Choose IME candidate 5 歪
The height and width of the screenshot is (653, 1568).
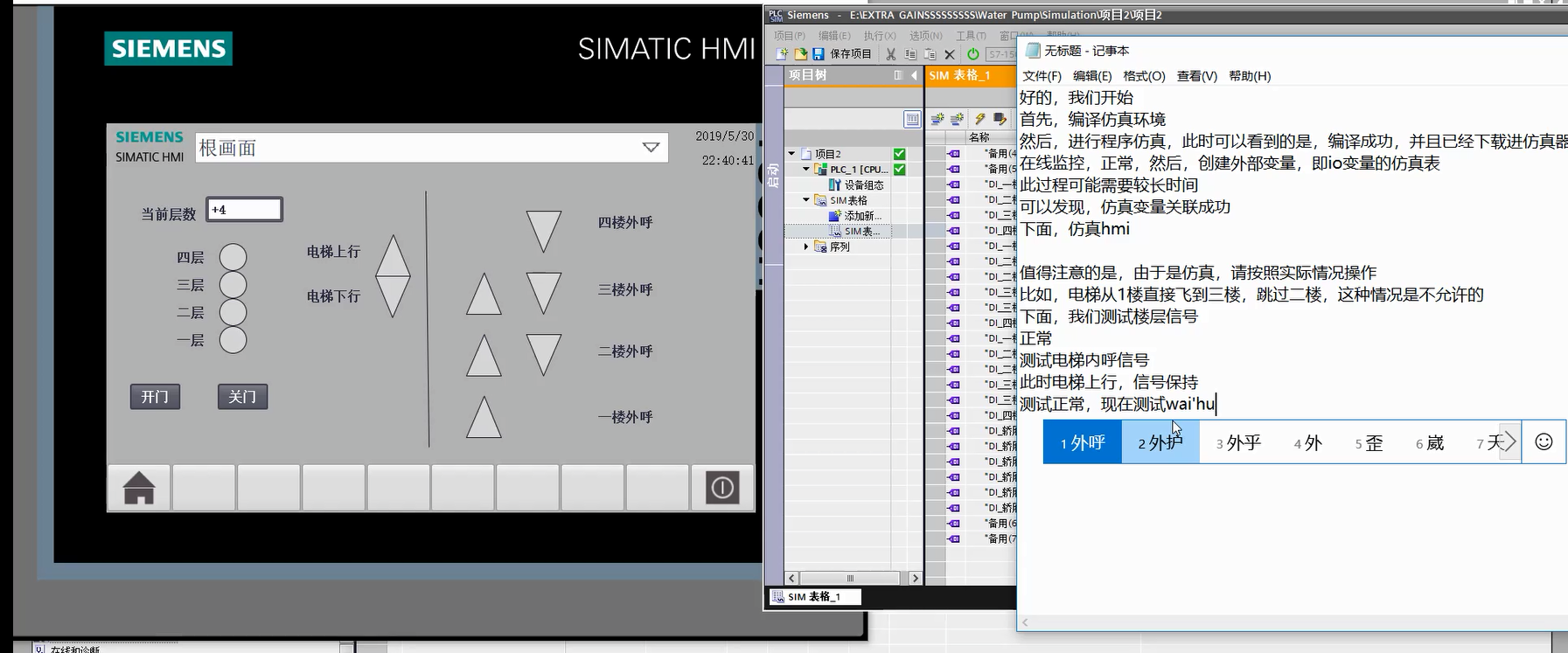(1369, 442)
